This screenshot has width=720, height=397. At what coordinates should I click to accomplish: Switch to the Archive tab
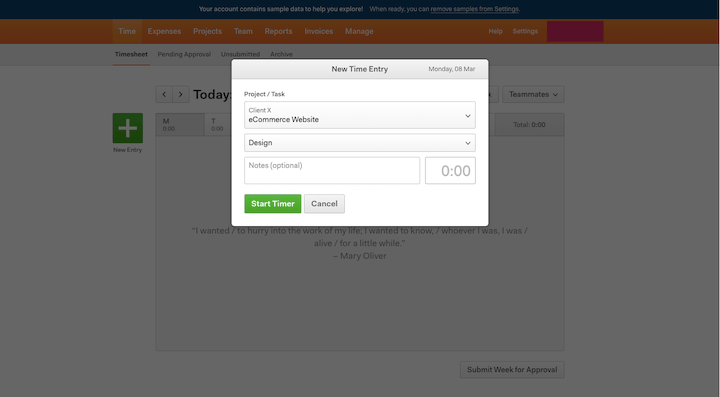tap(281, 54)
